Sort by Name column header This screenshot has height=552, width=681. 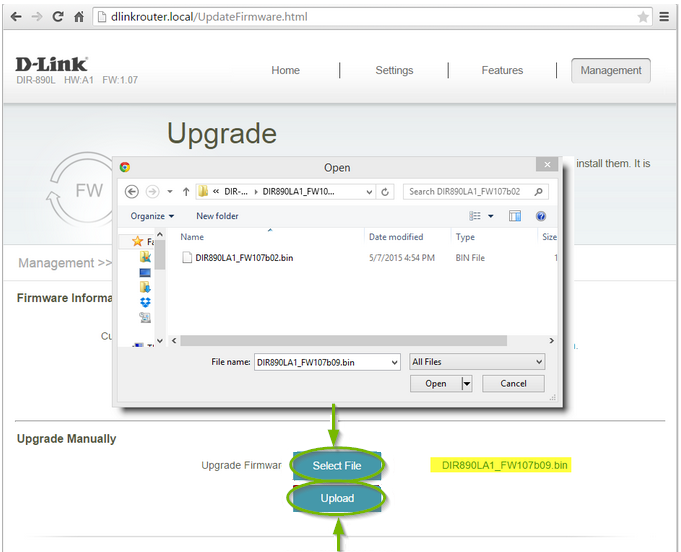[192, 237]
